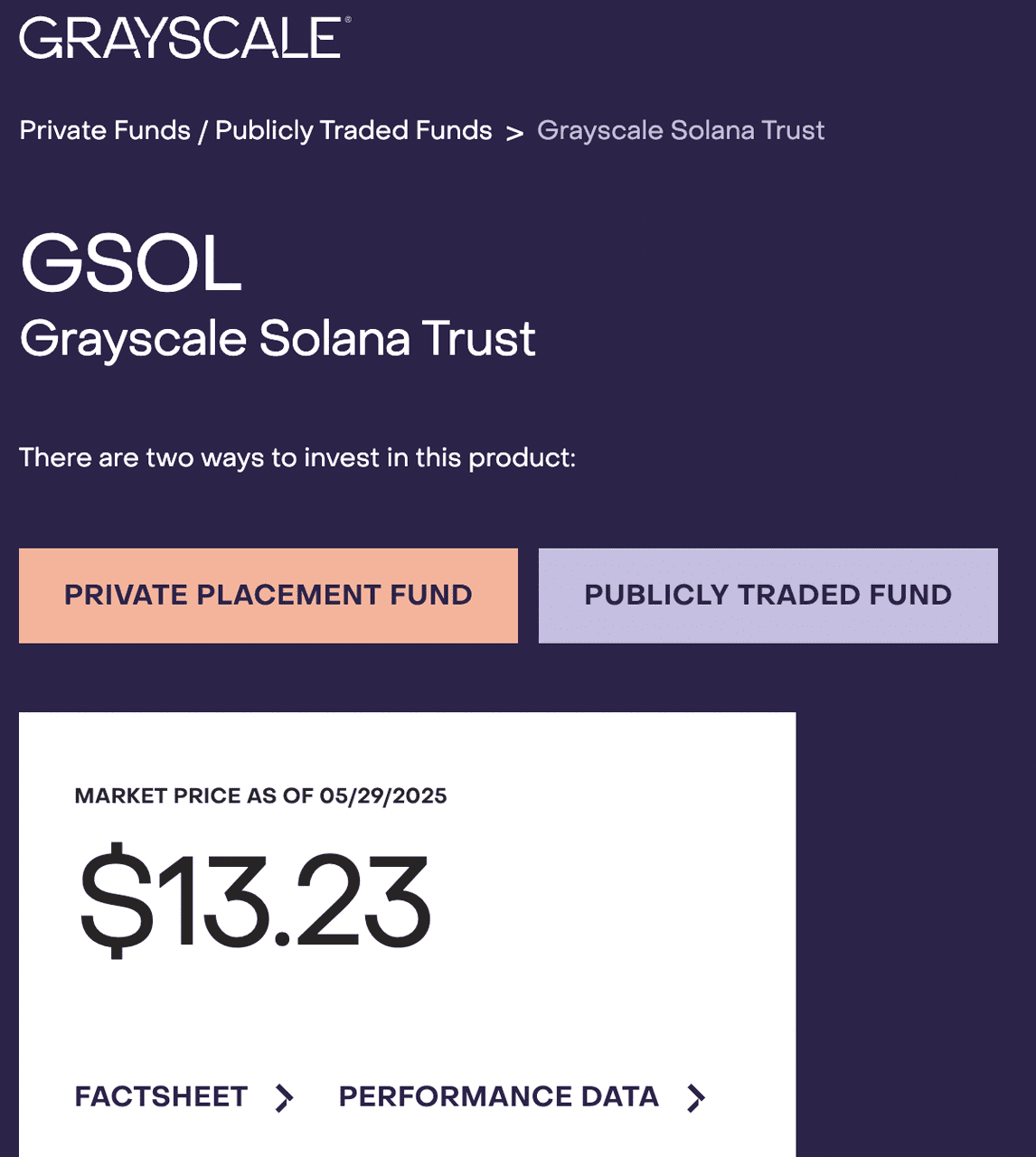
Task: Go to Publicly Traded Funds breadcrumb
Action: 353,131
